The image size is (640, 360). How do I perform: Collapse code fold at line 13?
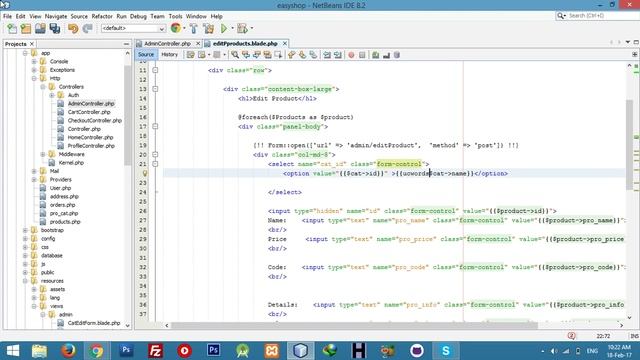click(155, 89)
